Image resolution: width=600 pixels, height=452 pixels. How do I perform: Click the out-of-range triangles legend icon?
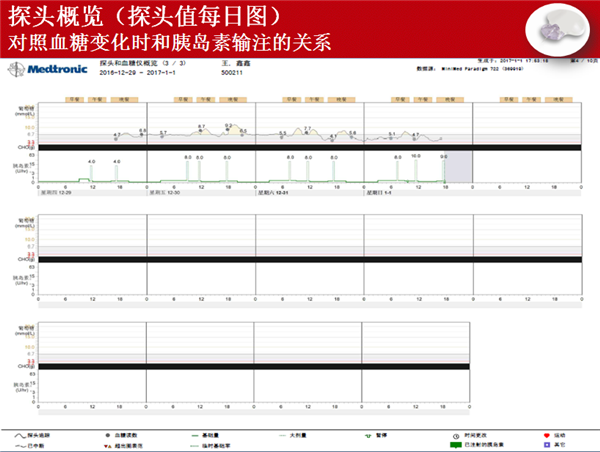[x=108, y=446]
